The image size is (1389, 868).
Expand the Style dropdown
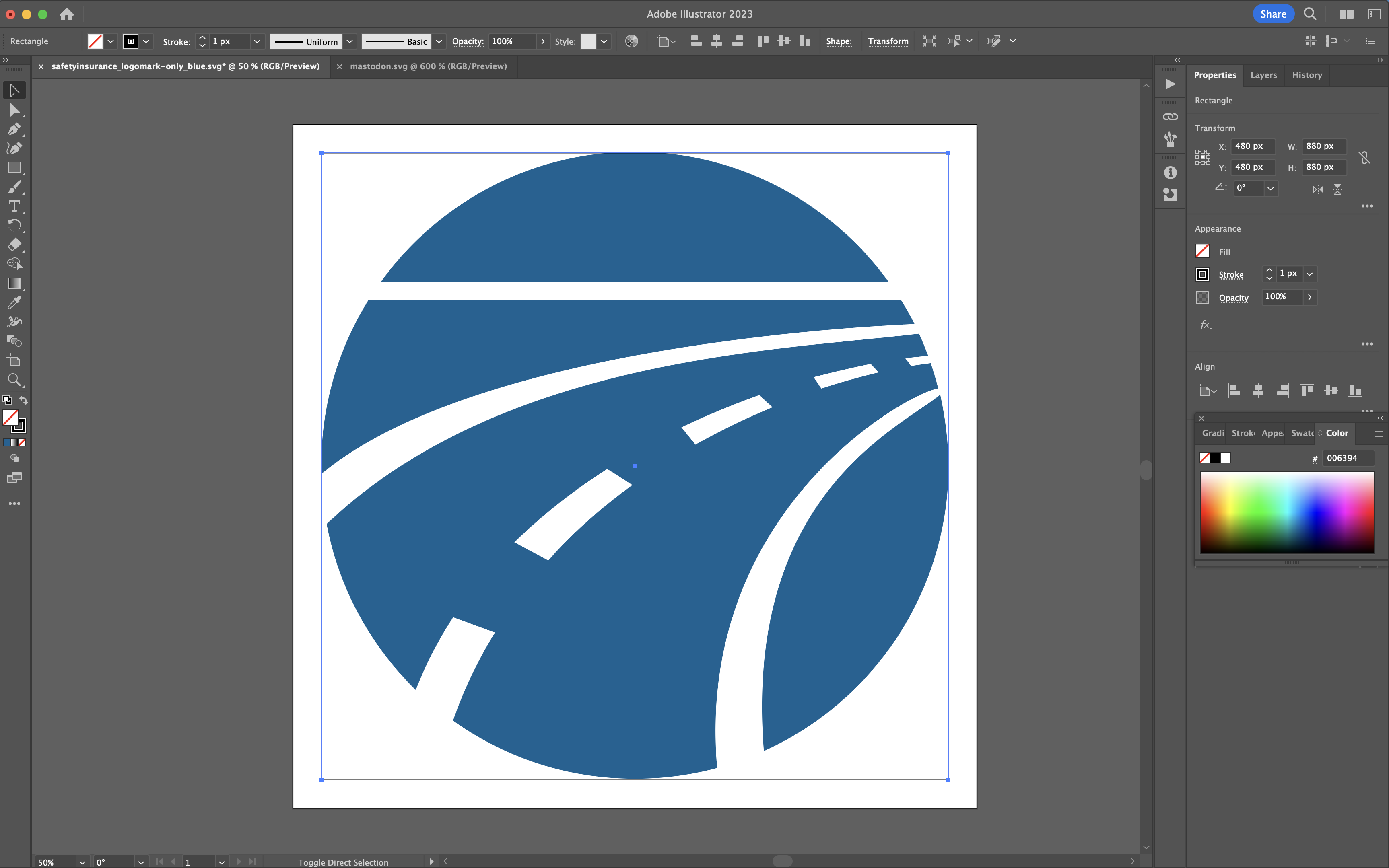[604, 41]
